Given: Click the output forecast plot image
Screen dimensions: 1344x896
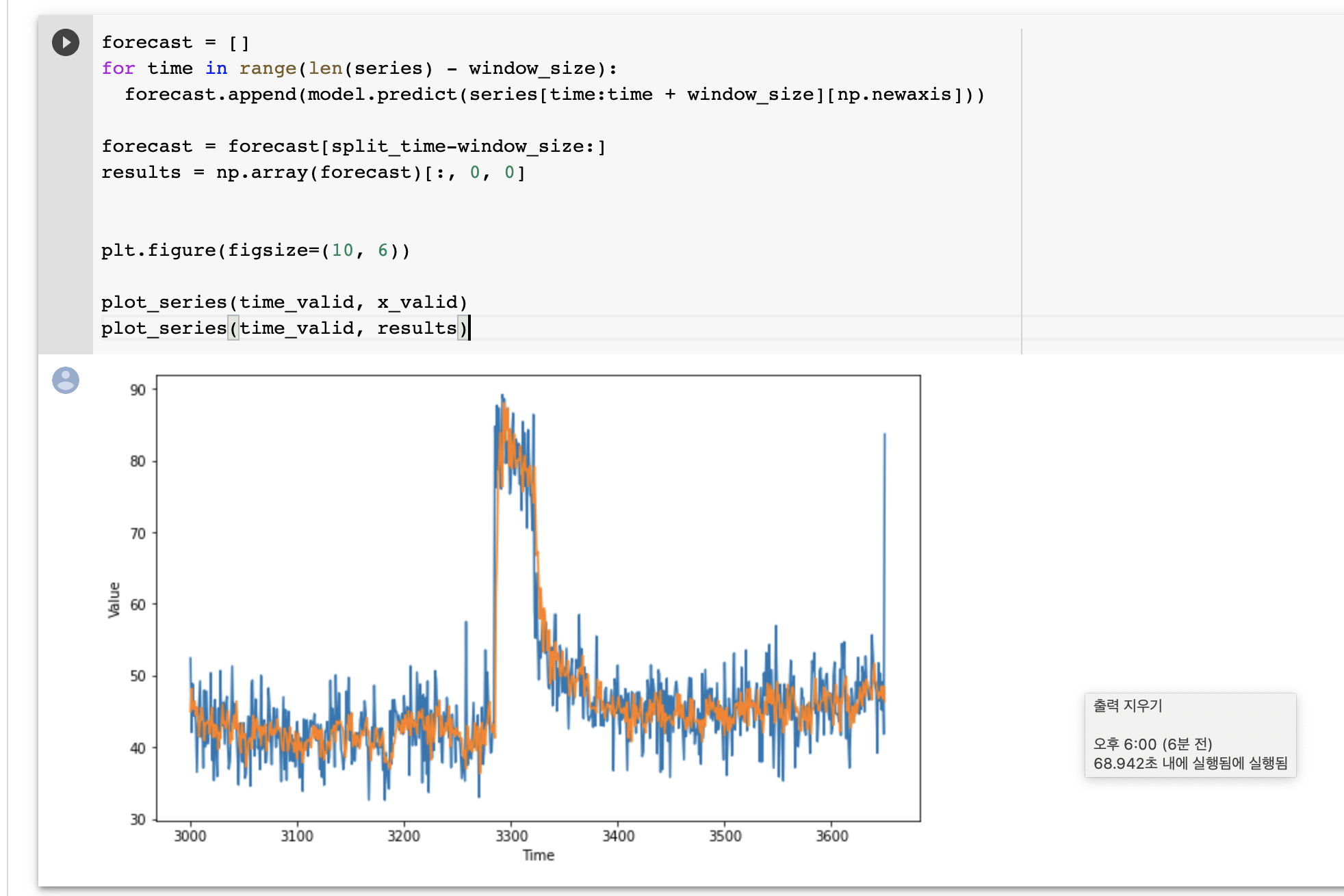Looking at the screenshot, I should [x=513, y=619].
